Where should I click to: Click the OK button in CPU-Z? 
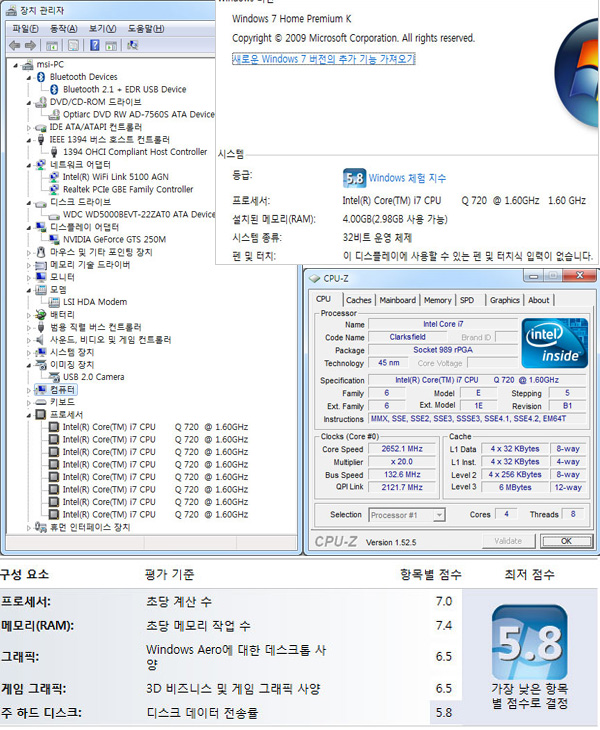566,541
